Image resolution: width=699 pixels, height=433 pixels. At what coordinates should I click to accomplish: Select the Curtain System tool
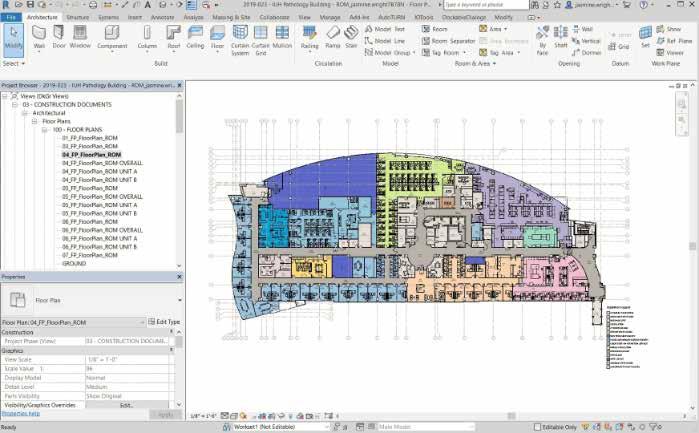click(x=240, y=40)
